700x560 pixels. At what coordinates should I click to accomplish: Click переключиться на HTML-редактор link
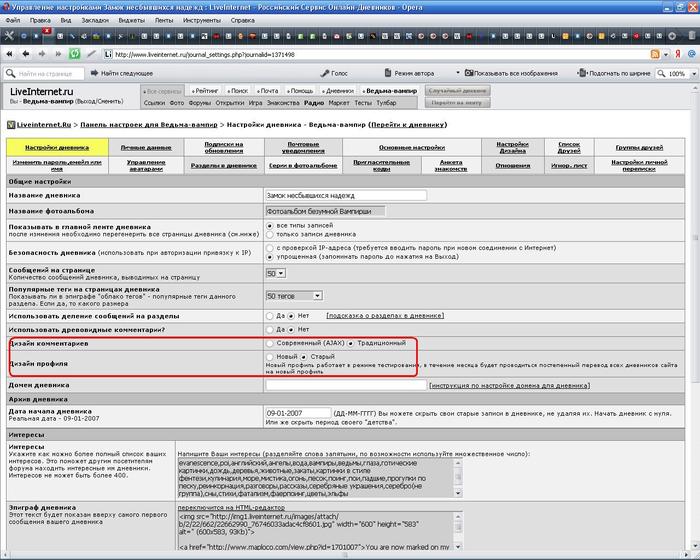[231, 508]
